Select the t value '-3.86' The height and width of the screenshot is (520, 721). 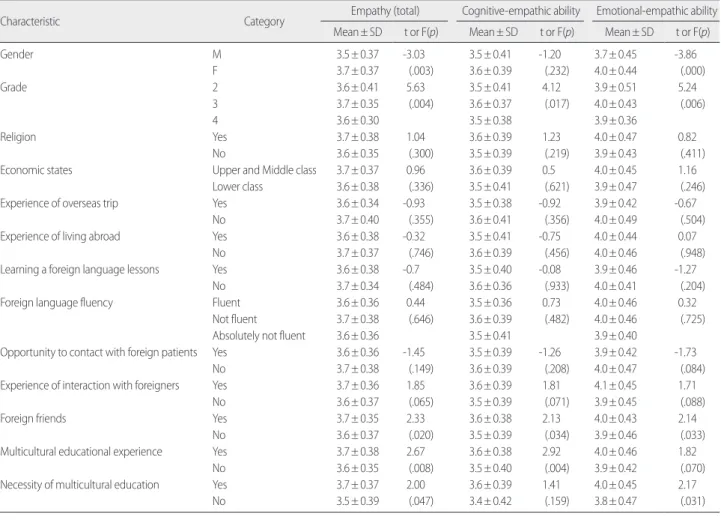tap(685, 54)
